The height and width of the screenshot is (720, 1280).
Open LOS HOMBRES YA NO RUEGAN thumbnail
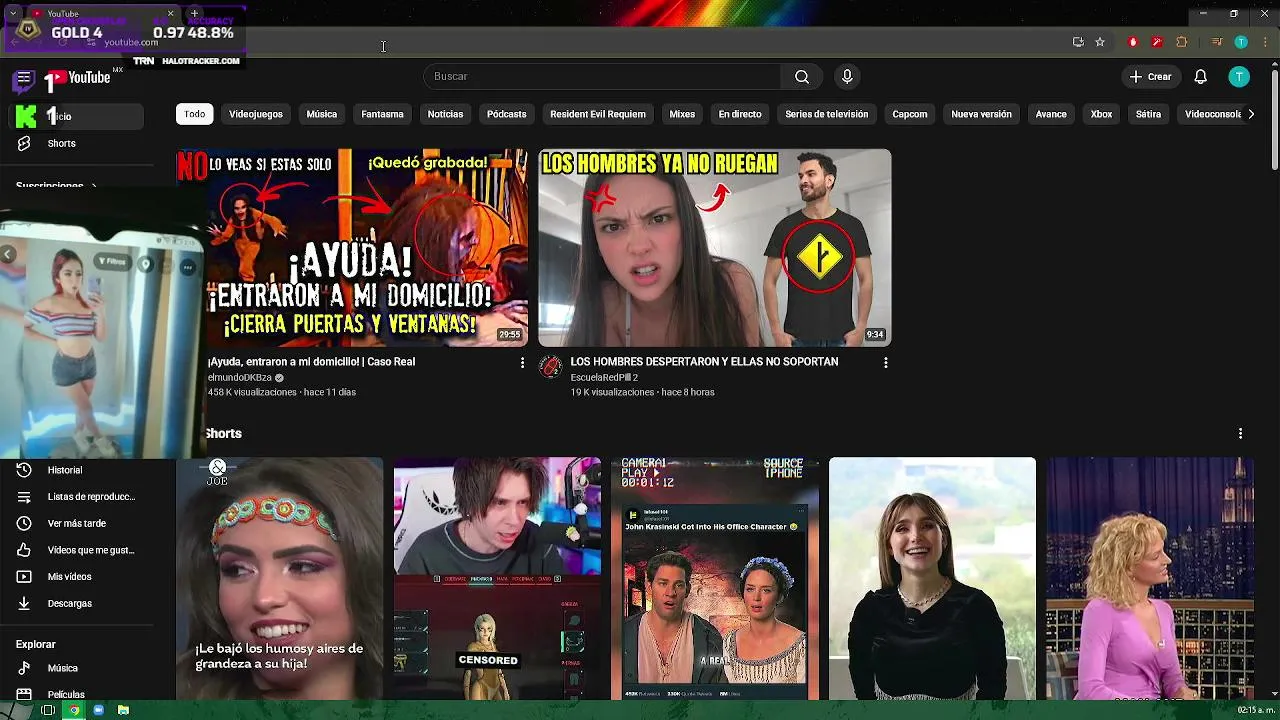[x=714, y=248]
